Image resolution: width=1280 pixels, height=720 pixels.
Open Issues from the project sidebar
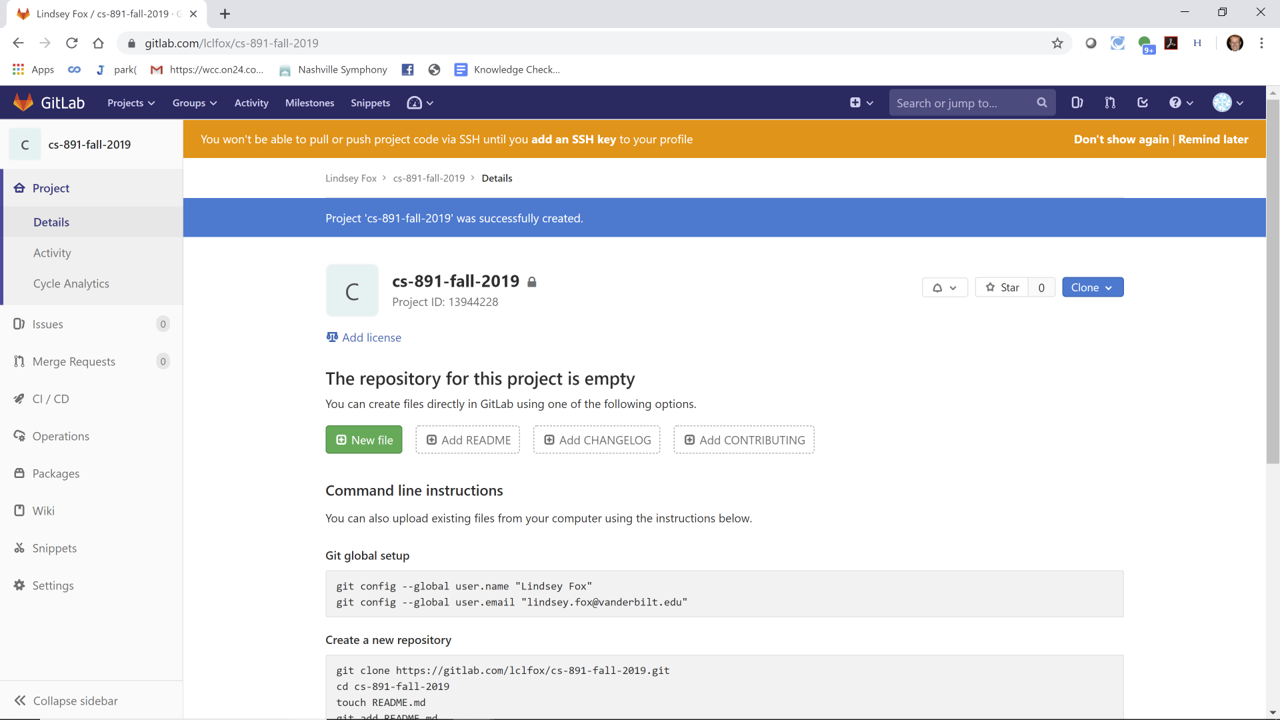(x=48, y=323)
